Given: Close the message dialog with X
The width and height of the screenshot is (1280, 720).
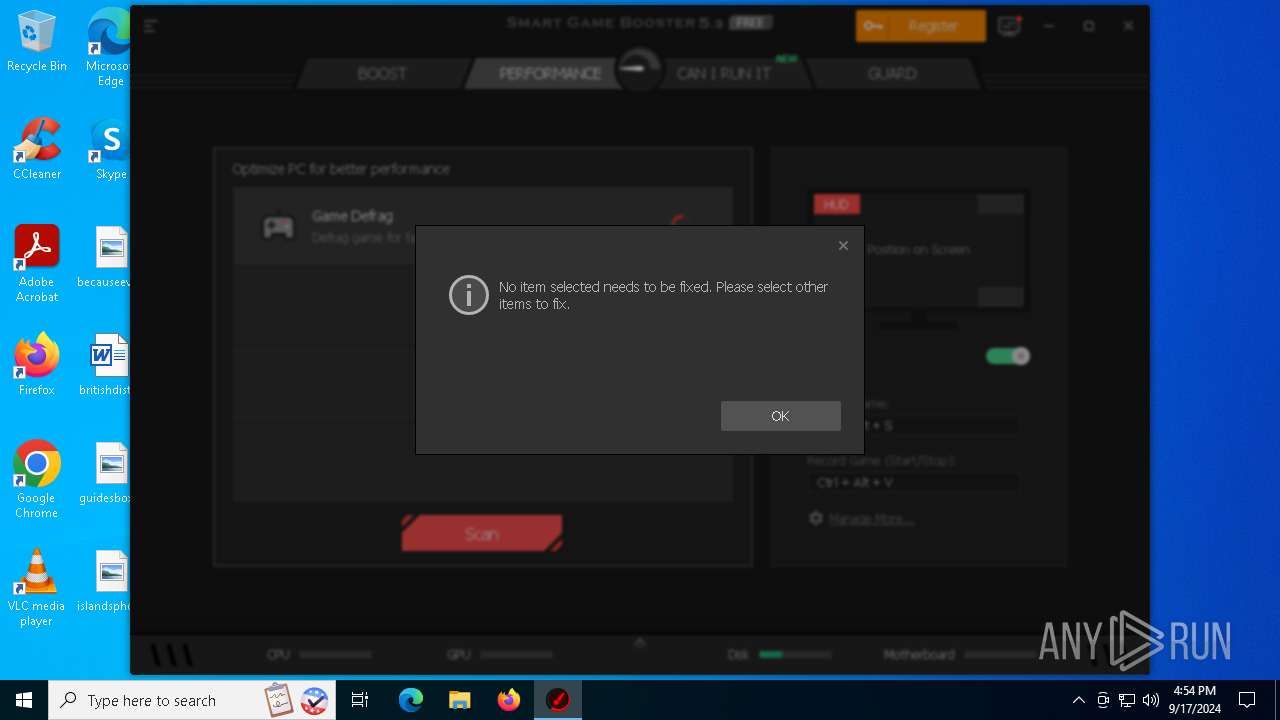Looking at the screenshot, I should click(843, 245).
